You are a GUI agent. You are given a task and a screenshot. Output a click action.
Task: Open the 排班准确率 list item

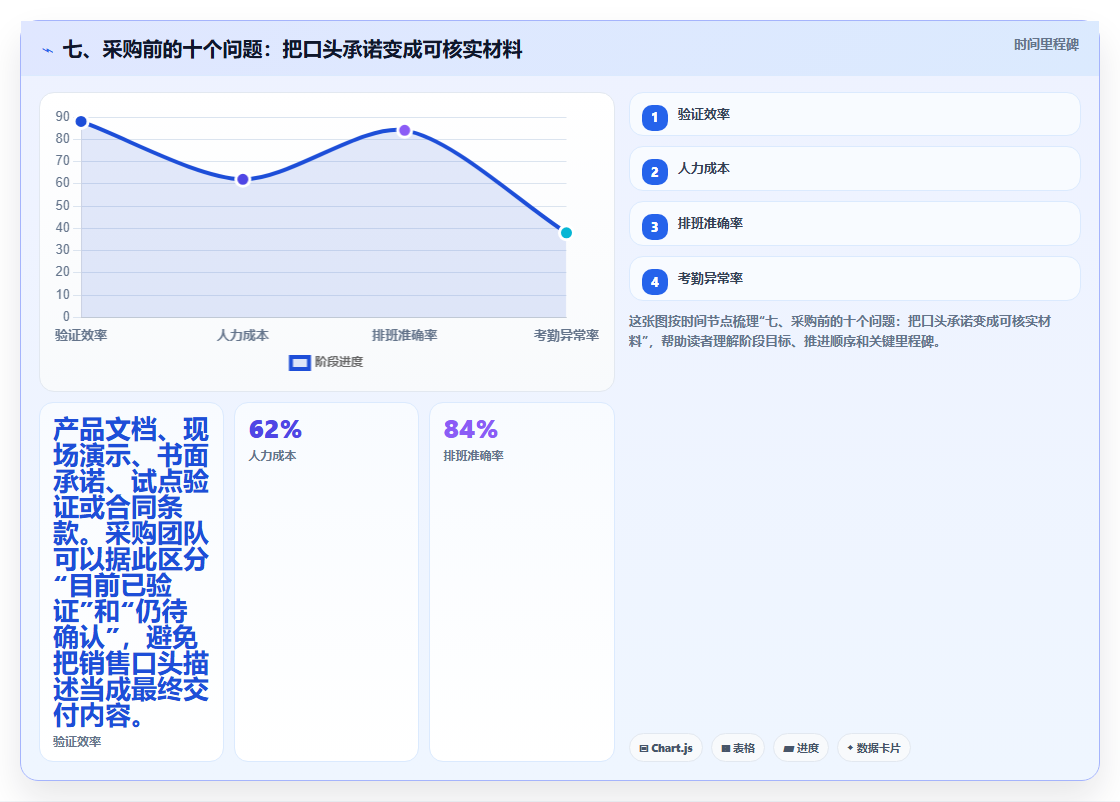[x=854, y=224]
